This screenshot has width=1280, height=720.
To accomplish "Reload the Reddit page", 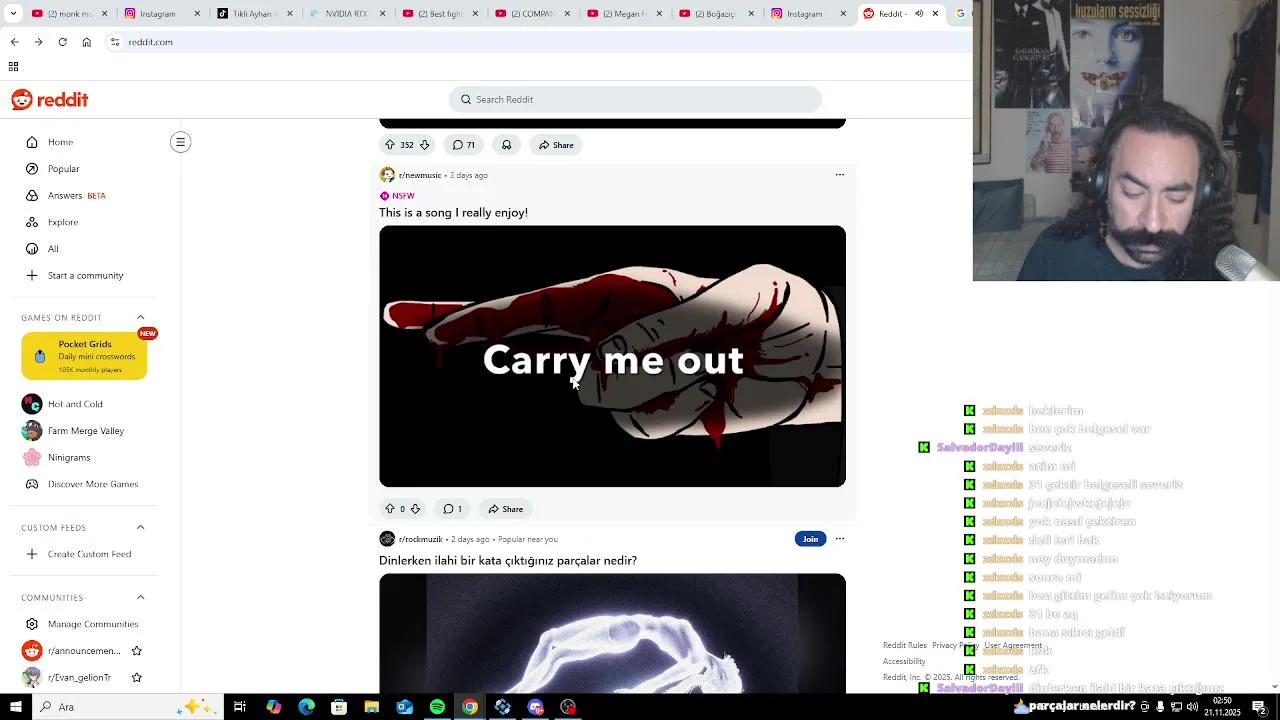I will coord(62,42).
